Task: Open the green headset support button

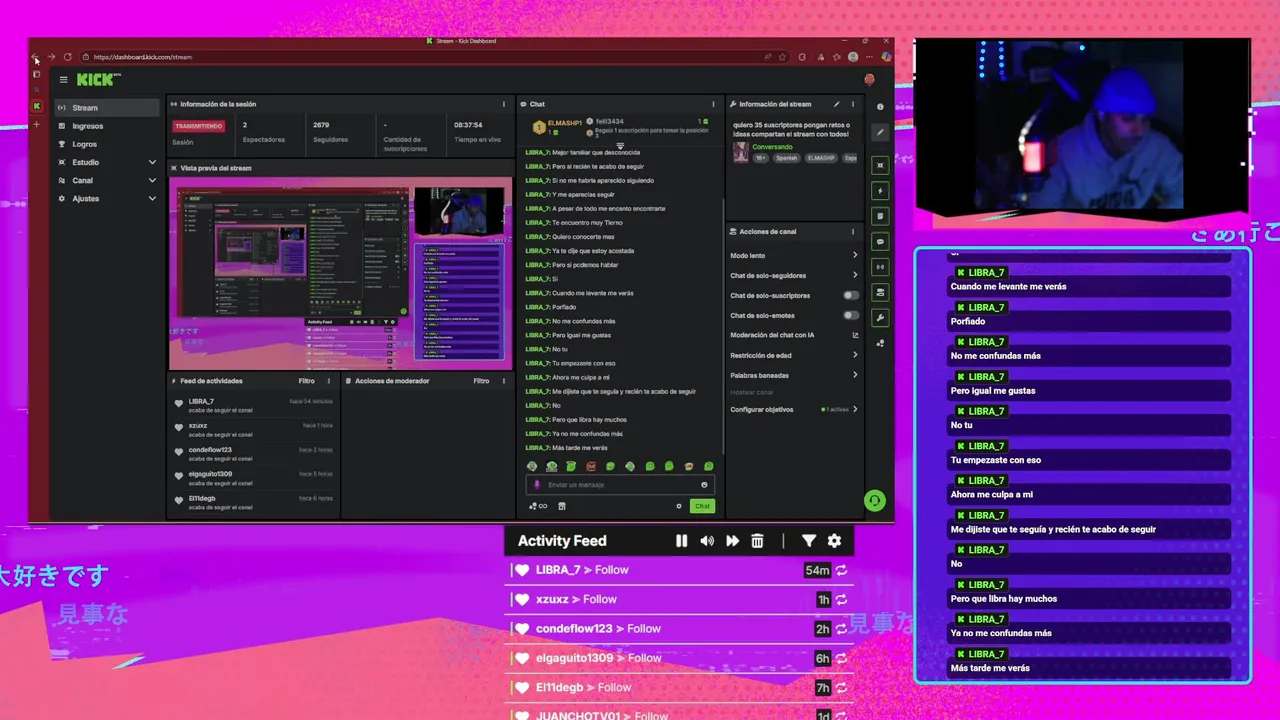Action: (875, 500)
